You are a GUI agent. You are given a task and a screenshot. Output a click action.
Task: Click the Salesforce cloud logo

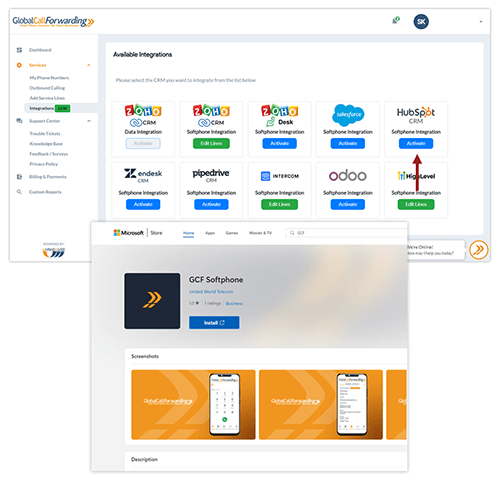click(x=348, y=115)
